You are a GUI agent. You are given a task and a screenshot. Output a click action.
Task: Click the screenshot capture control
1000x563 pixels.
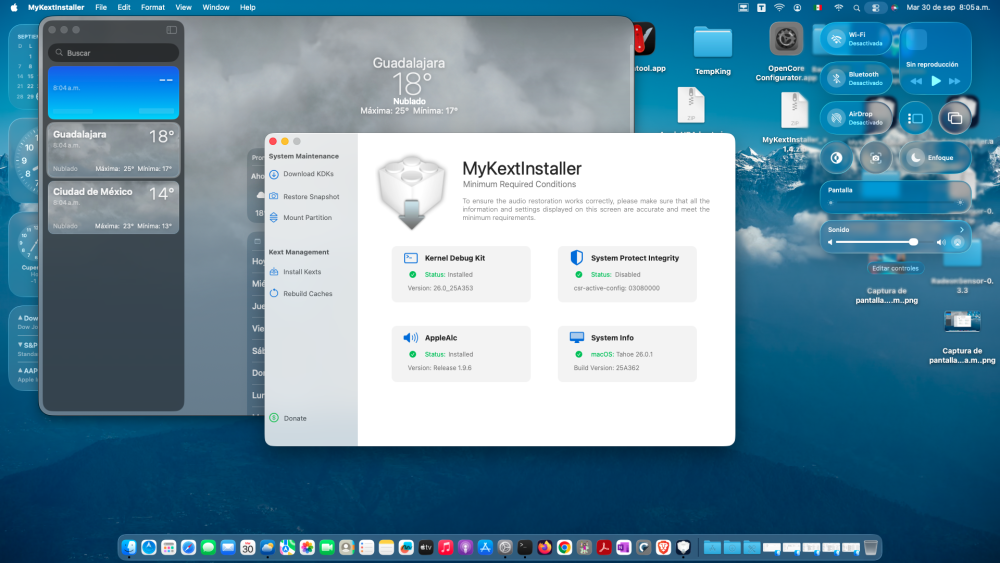coord(876,157)
